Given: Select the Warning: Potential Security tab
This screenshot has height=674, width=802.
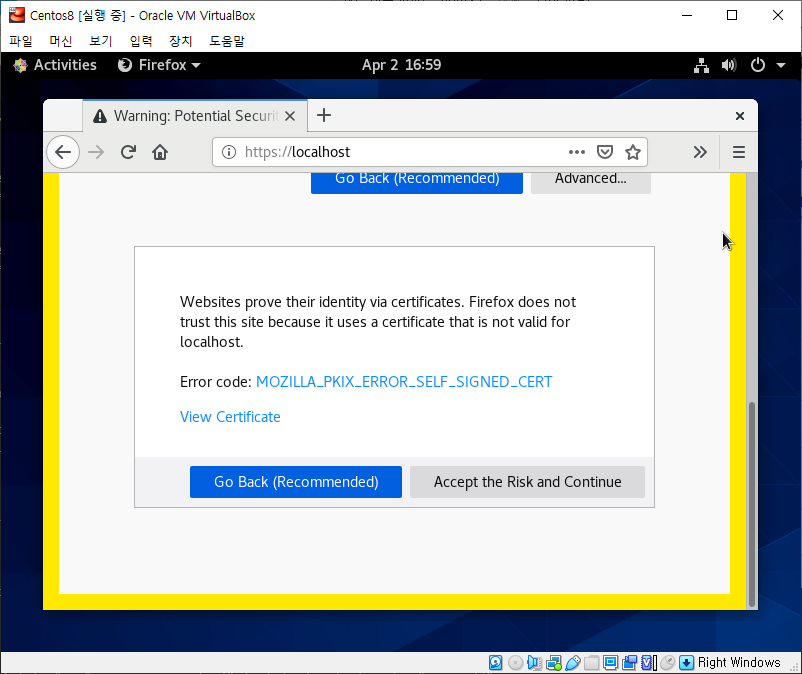Looking at the screenshot, I should (x=194, y=116).
